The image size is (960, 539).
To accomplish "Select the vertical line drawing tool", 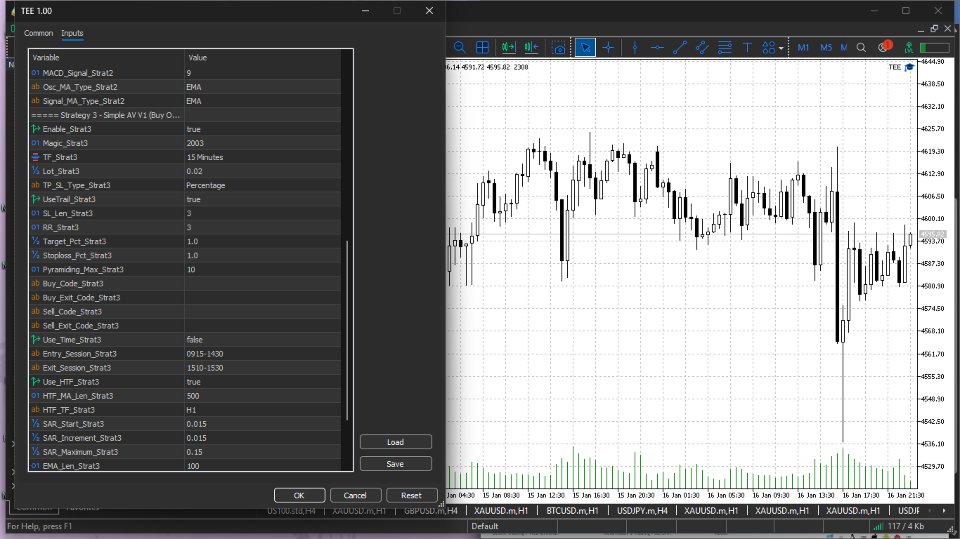I will 635,48.
